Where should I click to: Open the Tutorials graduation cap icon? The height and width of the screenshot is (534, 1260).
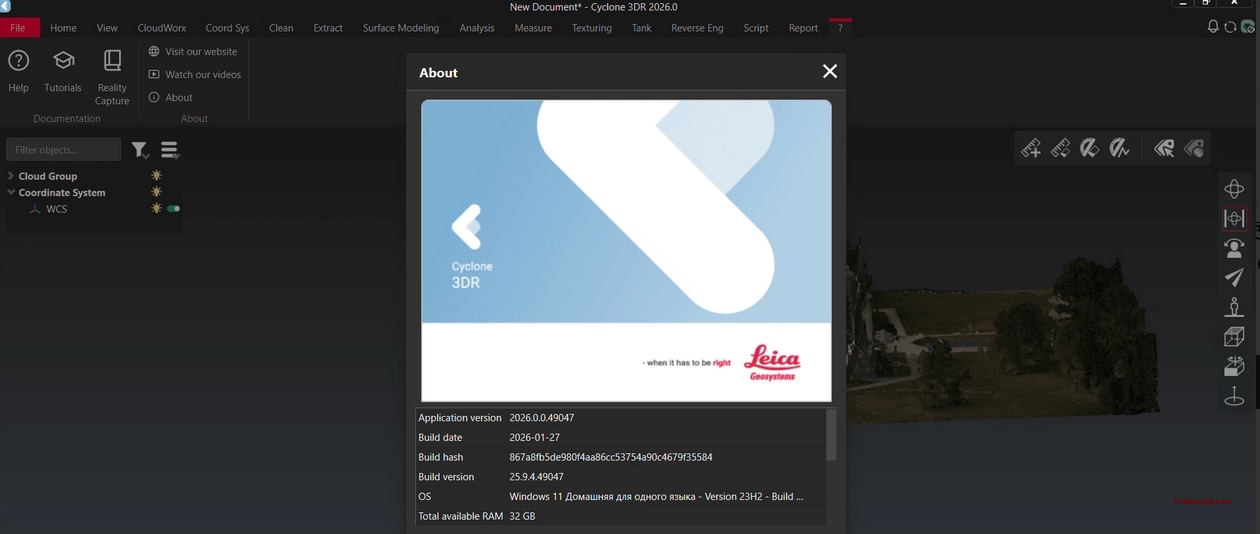coord(63,62)
